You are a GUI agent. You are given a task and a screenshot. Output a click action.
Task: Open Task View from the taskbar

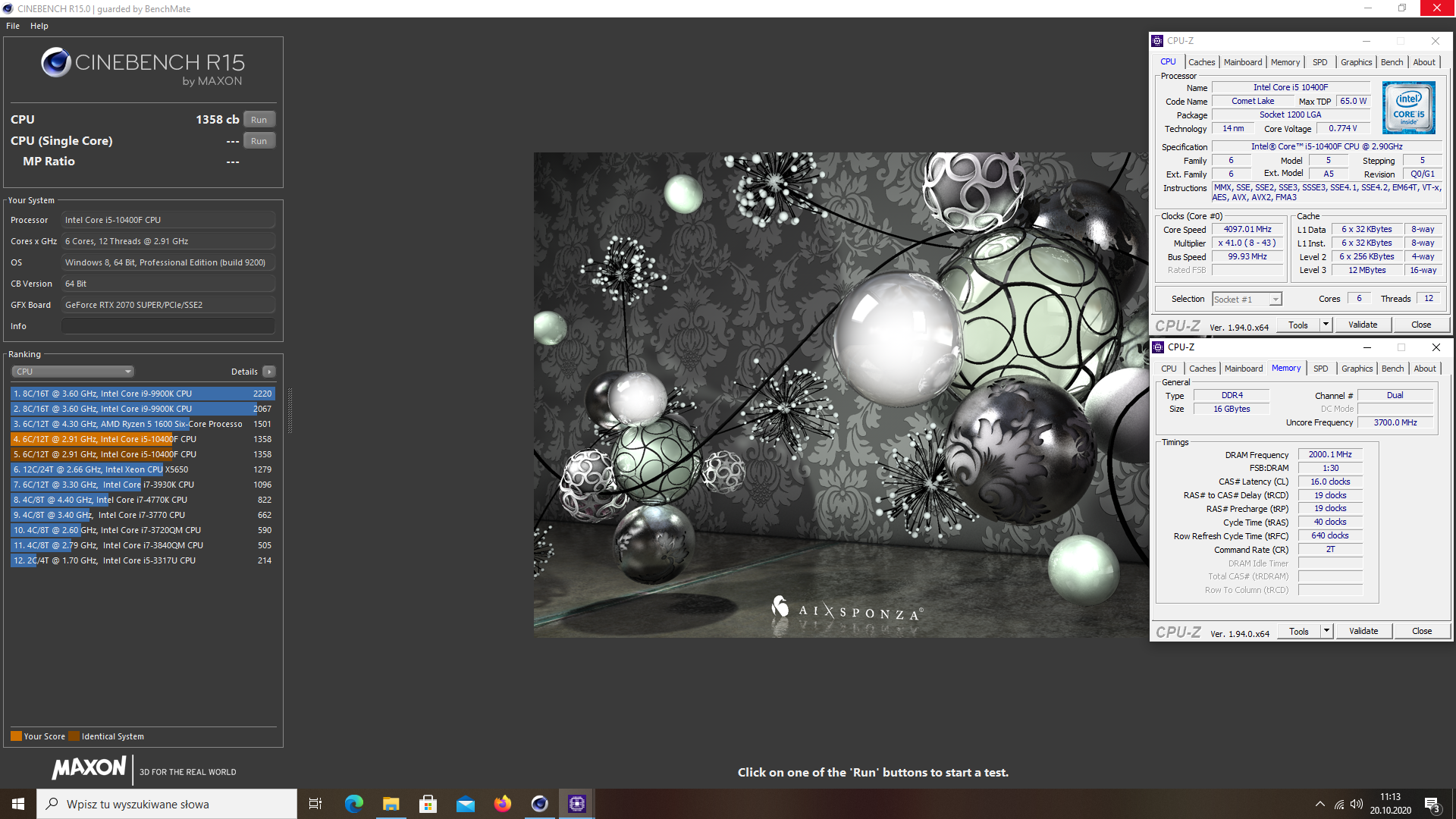pyautogui.click(x=315, y=804)
